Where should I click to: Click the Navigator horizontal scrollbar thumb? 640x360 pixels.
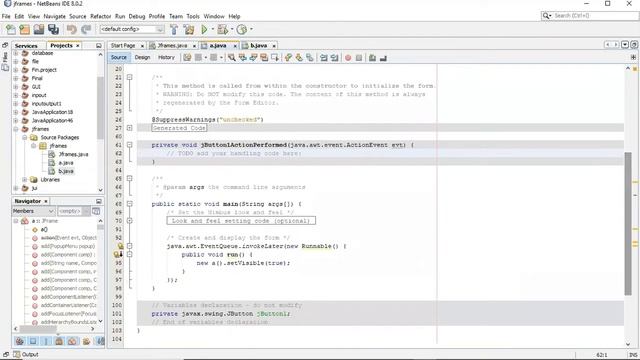(38, 329)
